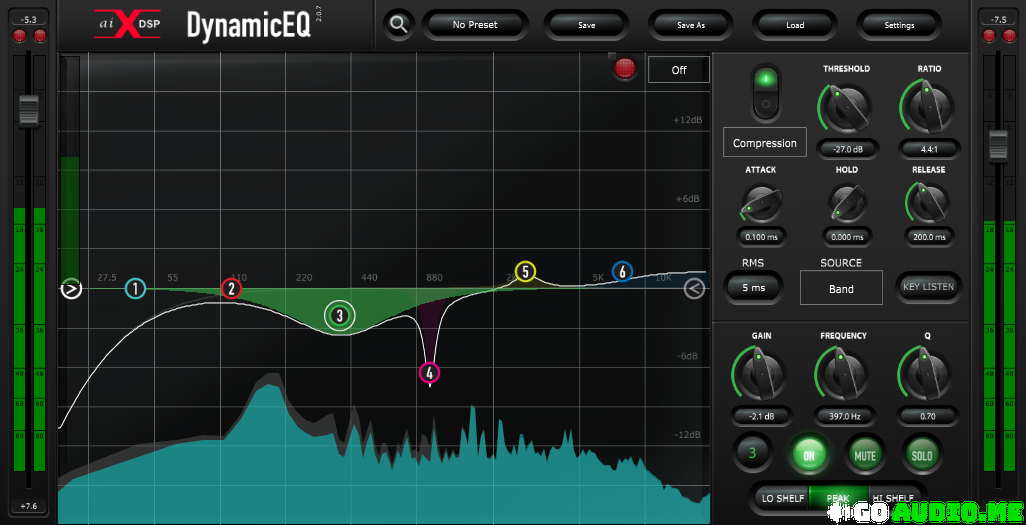Click the Hold knob
This screenshot has height=525, width=1026.
(847, 203)
